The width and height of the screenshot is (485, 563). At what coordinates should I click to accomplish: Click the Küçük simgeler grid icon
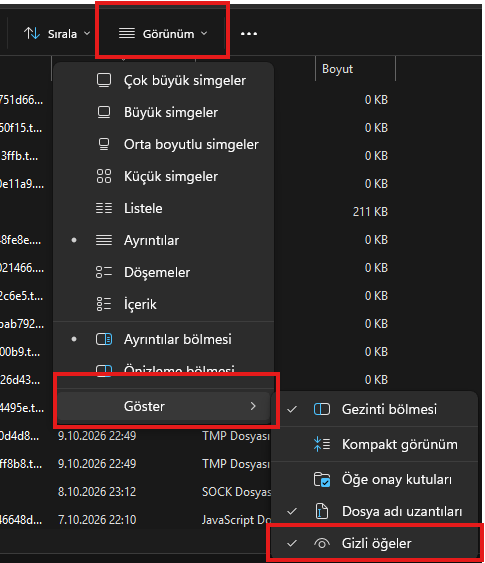click(x=104, y=176)
